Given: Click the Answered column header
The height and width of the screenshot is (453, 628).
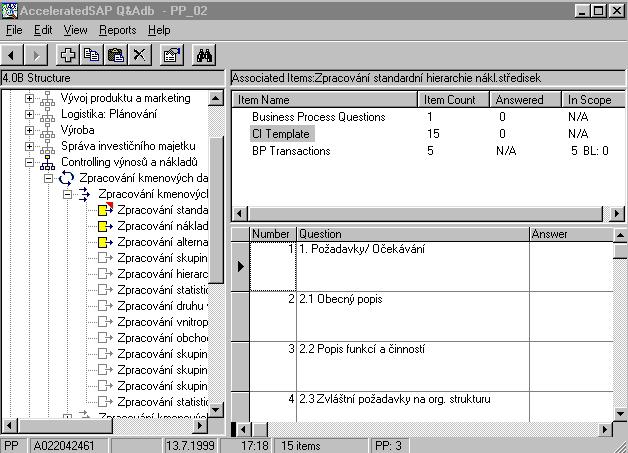Looking at the screenshot, I should tap(525, 99).
